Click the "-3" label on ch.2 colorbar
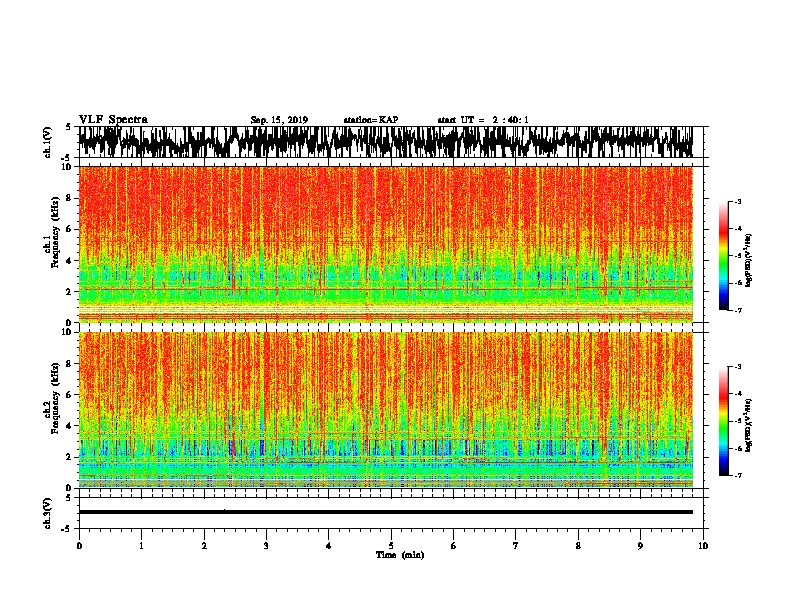The height and width of the screenshot is (612, 792). pyautogui.click(x=738, y=367)
